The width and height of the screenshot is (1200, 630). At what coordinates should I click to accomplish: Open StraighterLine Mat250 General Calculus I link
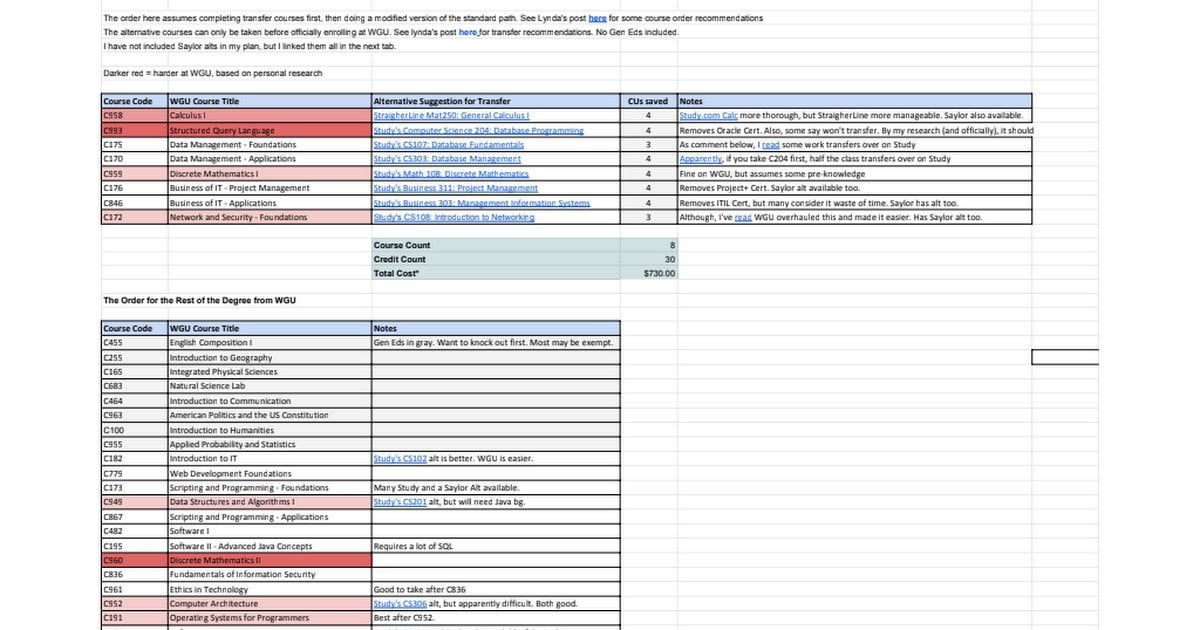(450, 116)
